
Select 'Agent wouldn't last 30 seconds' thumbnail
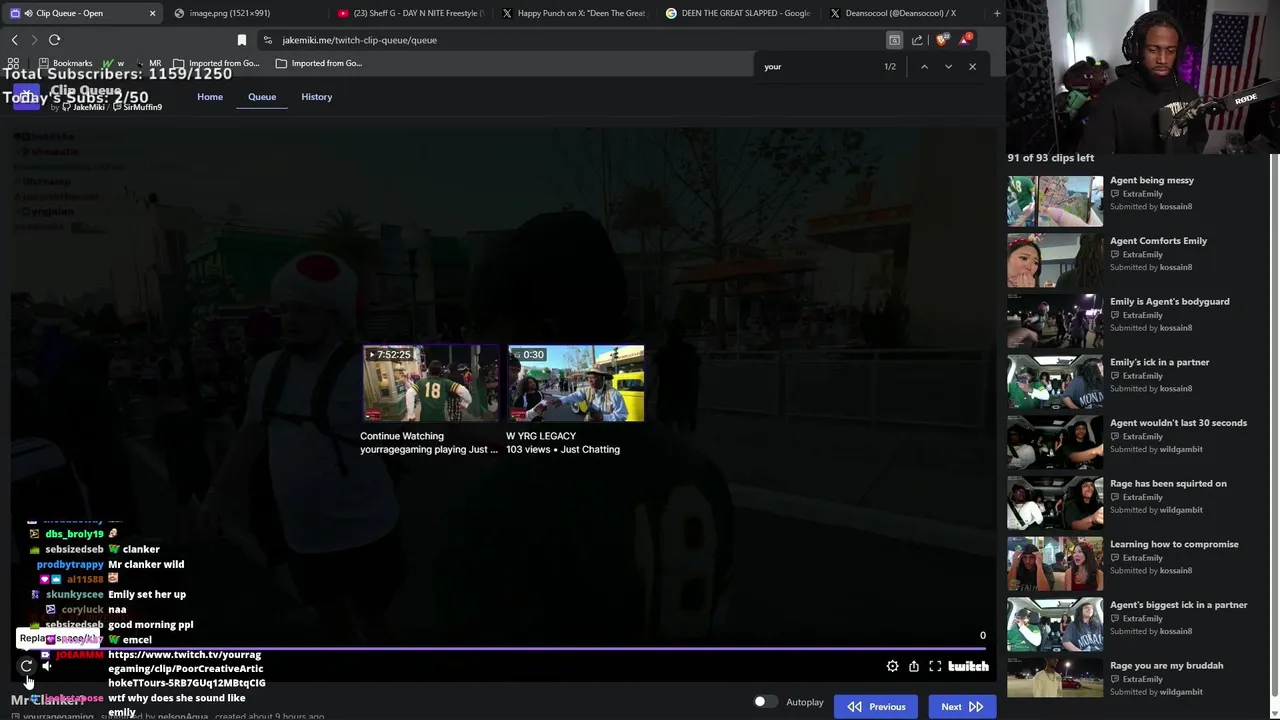click(x=1055, y=443)
